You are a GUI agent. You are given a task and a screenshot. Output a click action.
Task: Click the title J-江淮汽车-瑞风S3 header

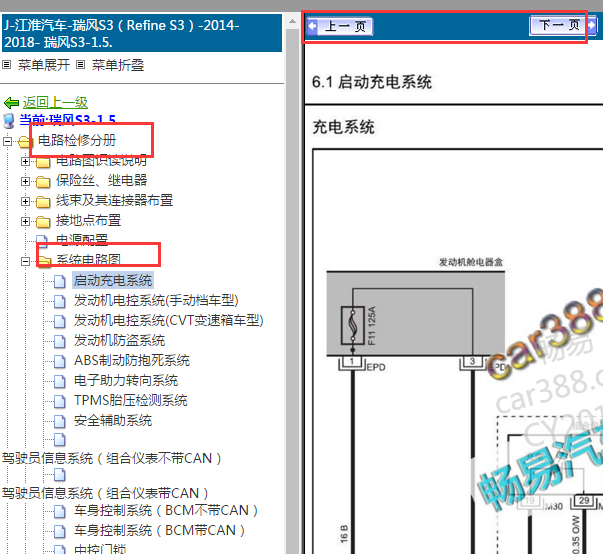142,33
